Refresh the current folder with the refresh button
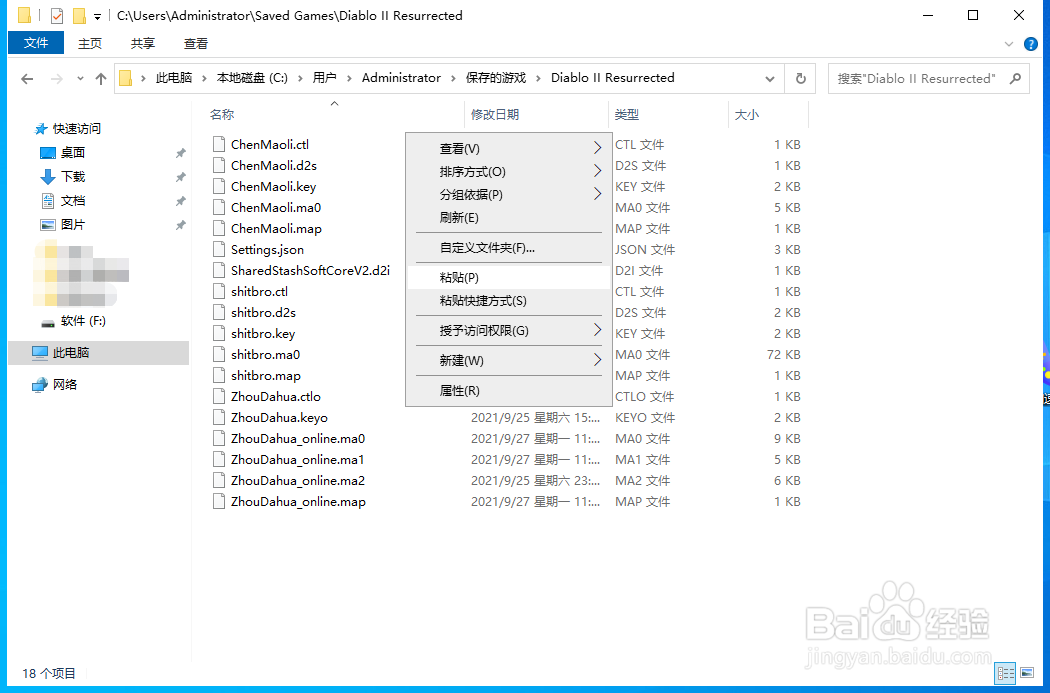The width and height of the screenshot is (1050, 693). (x=800, y=78)
